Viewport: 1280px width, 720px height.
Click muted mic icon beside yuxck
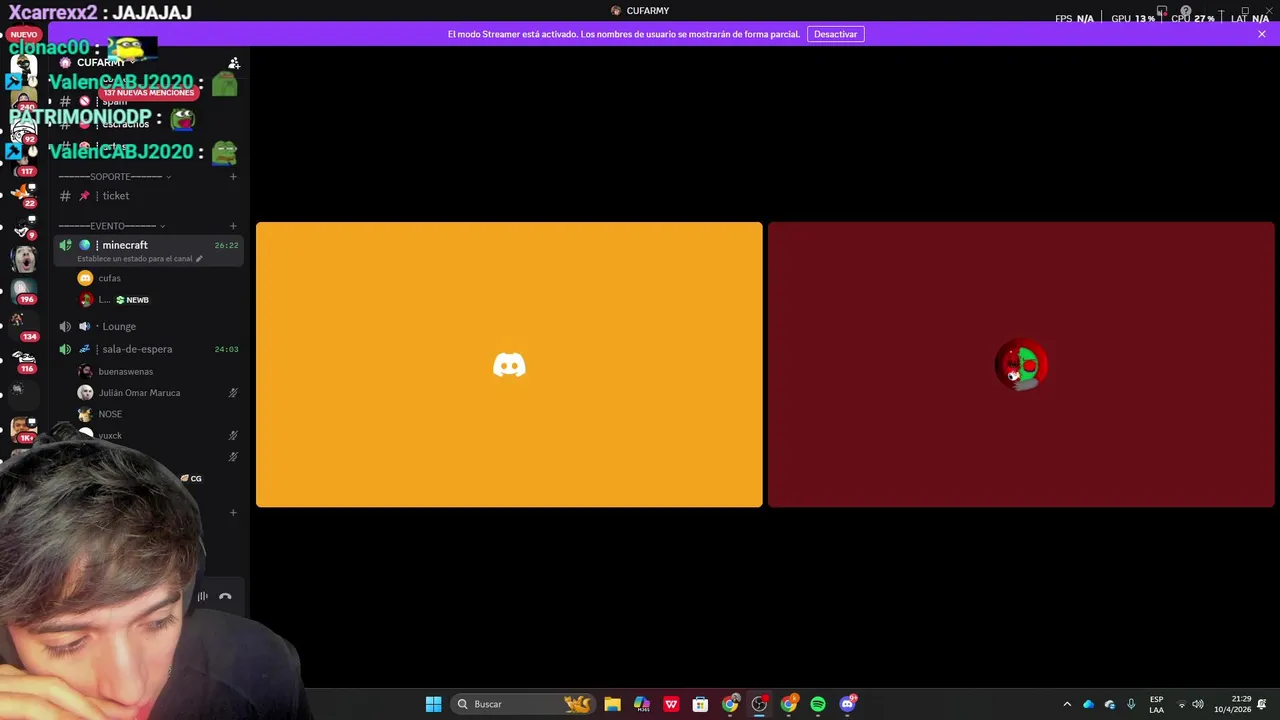233,436
